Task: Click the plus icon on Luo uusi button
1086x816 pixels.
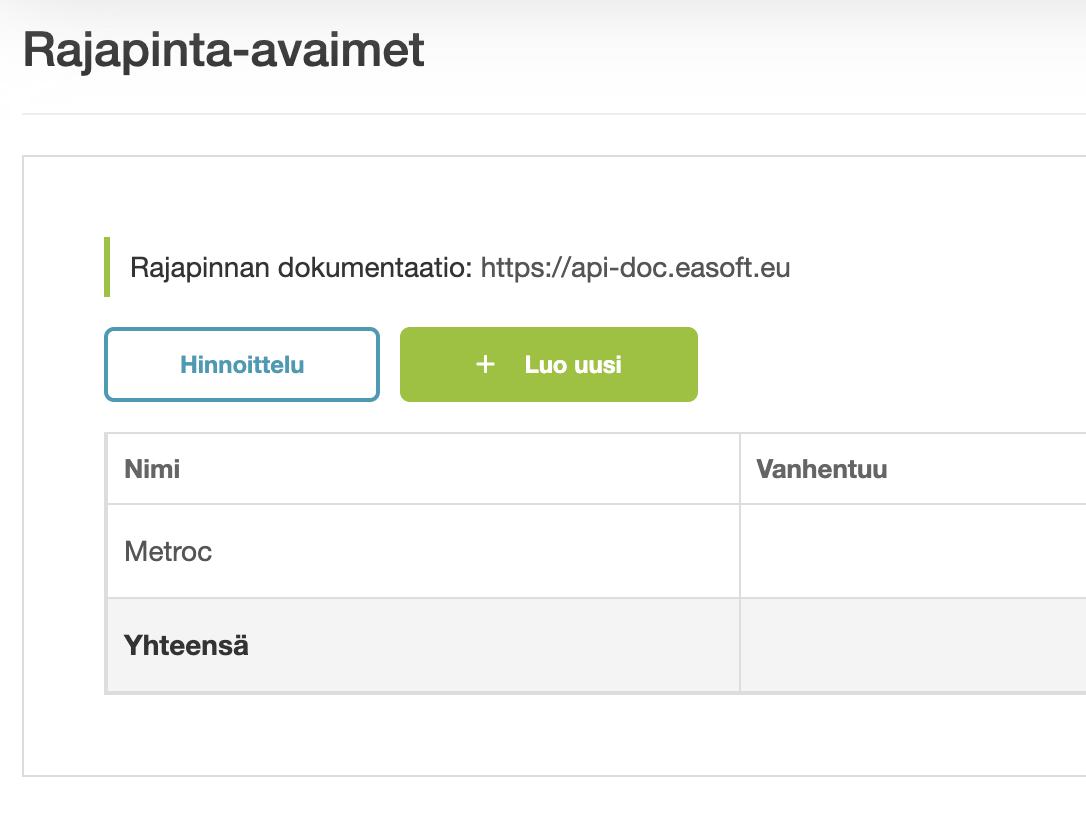Action: (x=485, y=364)
